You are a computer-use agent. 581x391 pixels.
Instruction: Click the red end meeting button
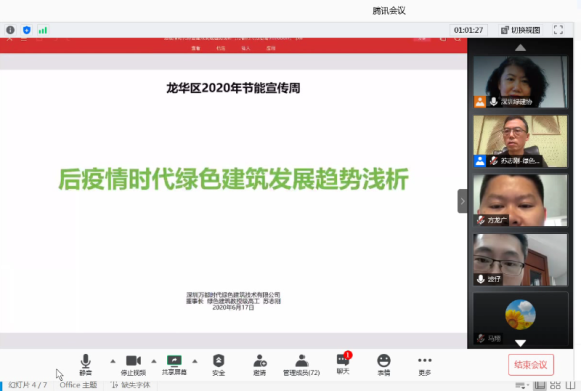pos(531,365)
